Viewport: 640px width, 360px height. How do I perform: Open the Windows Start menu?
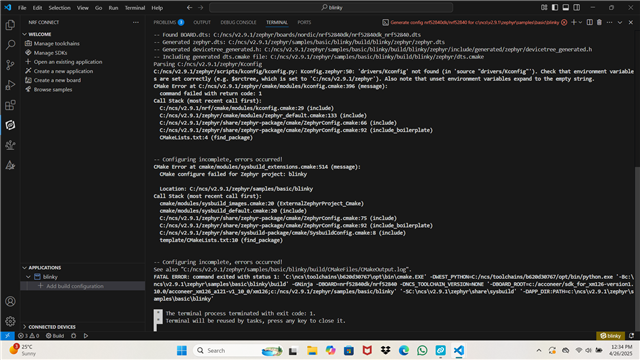pos(182,350)
